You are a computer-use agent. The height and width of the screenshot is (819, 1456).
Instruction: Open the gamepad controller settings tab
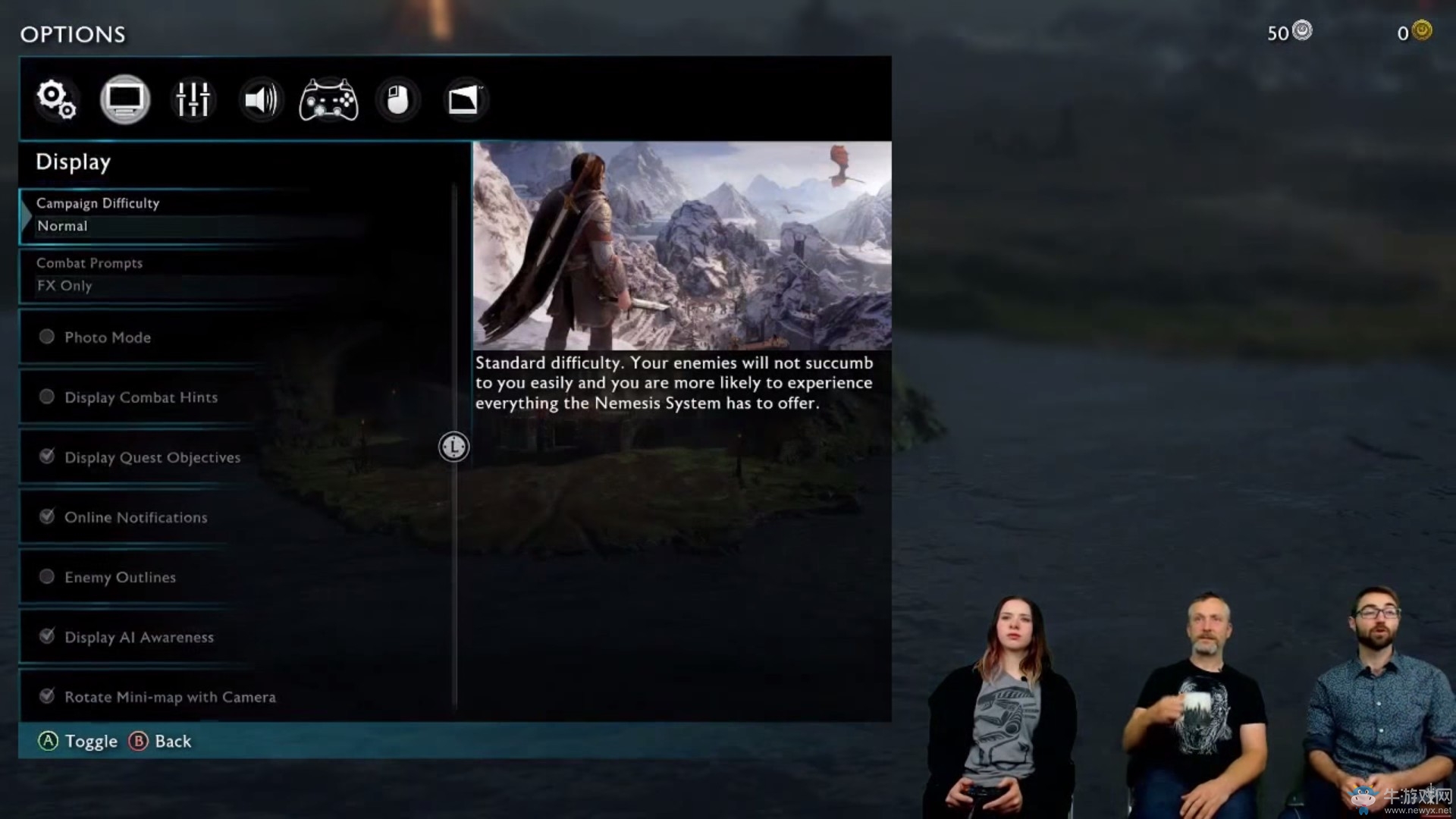tap(328, 99)
